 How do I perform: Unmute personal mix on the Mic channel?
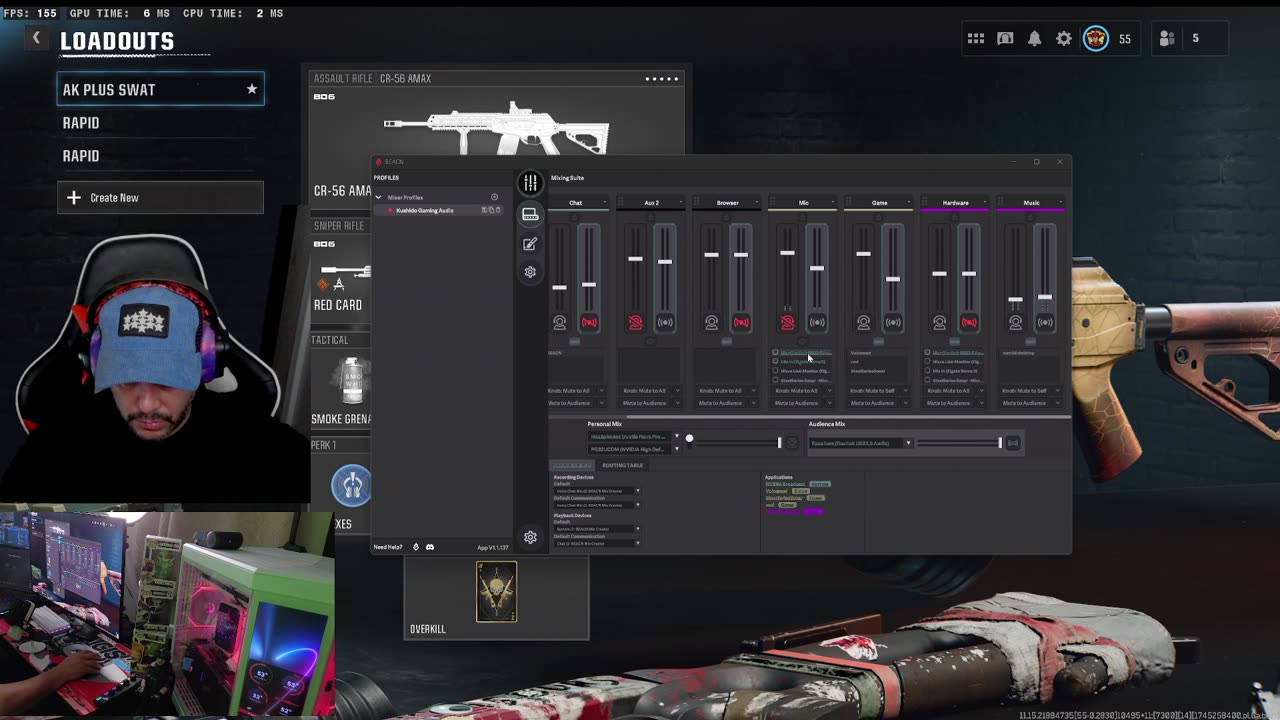(x=787, y=322)
